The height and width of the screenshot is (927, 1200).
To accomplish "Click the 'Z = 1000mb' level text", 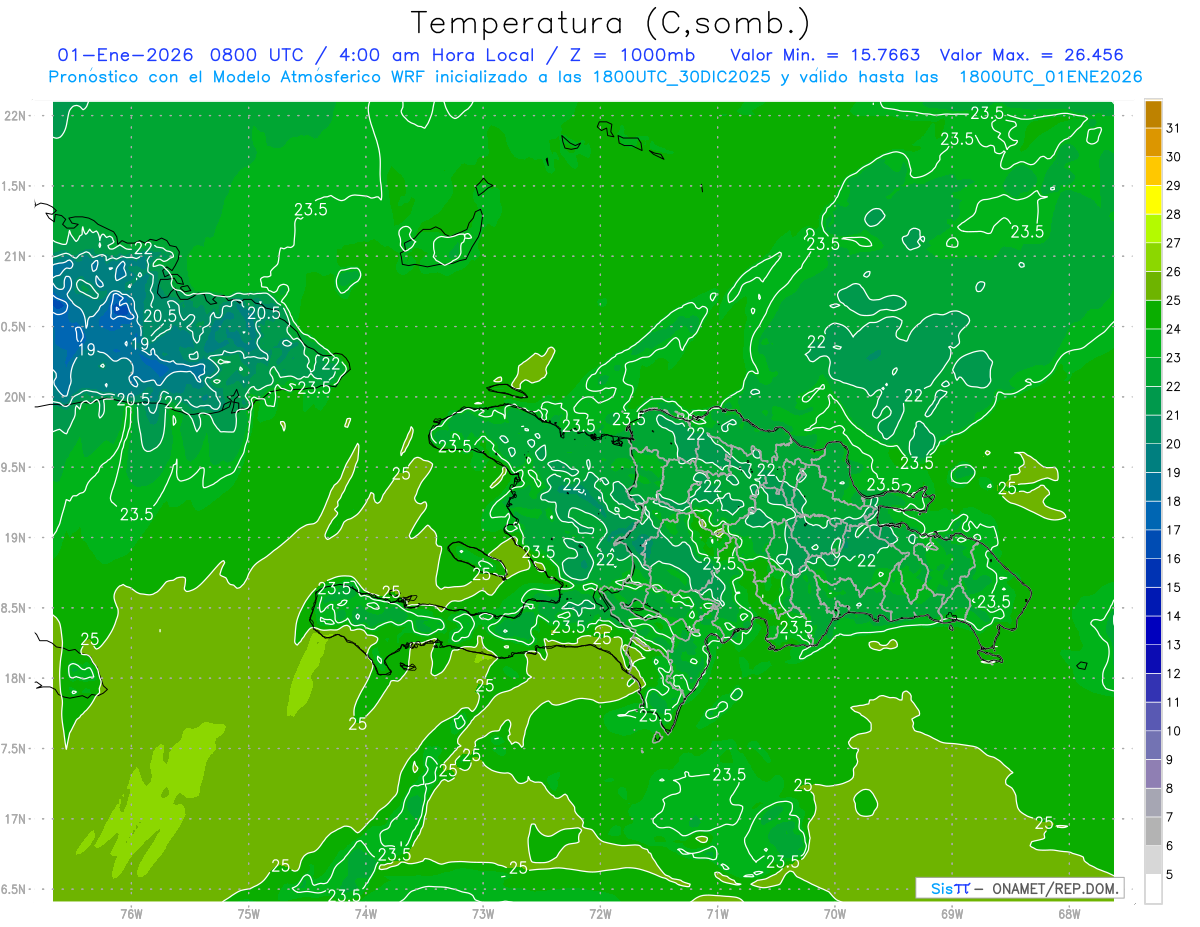I will point(633,55).
